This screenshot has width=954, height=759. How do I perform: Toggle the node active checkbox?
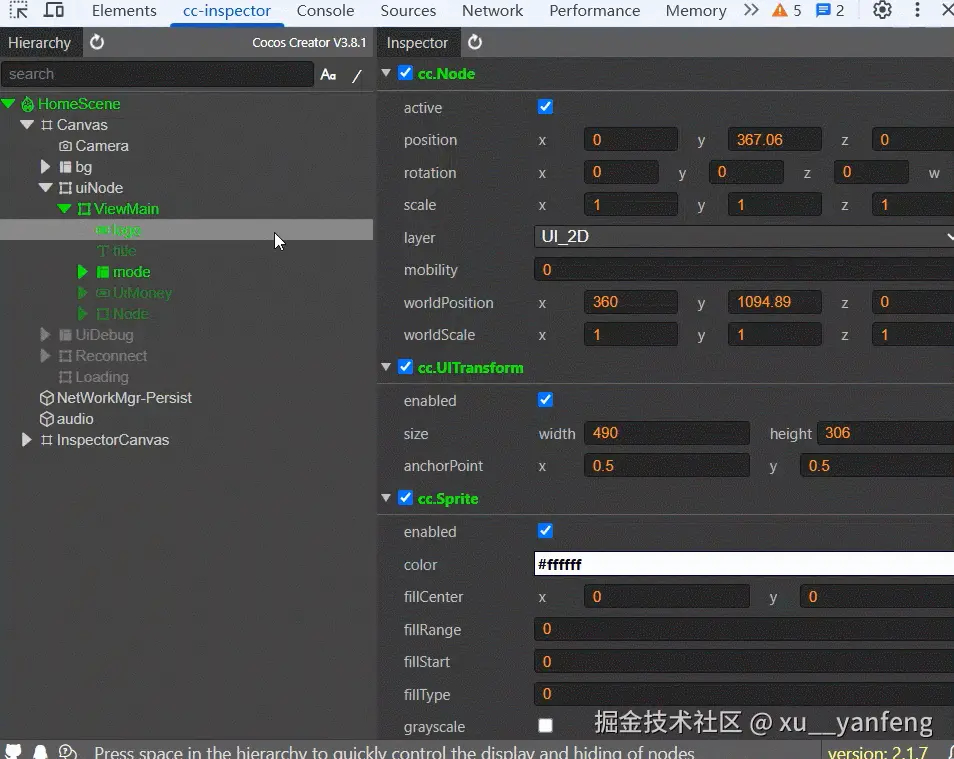(x=545, y=107)
